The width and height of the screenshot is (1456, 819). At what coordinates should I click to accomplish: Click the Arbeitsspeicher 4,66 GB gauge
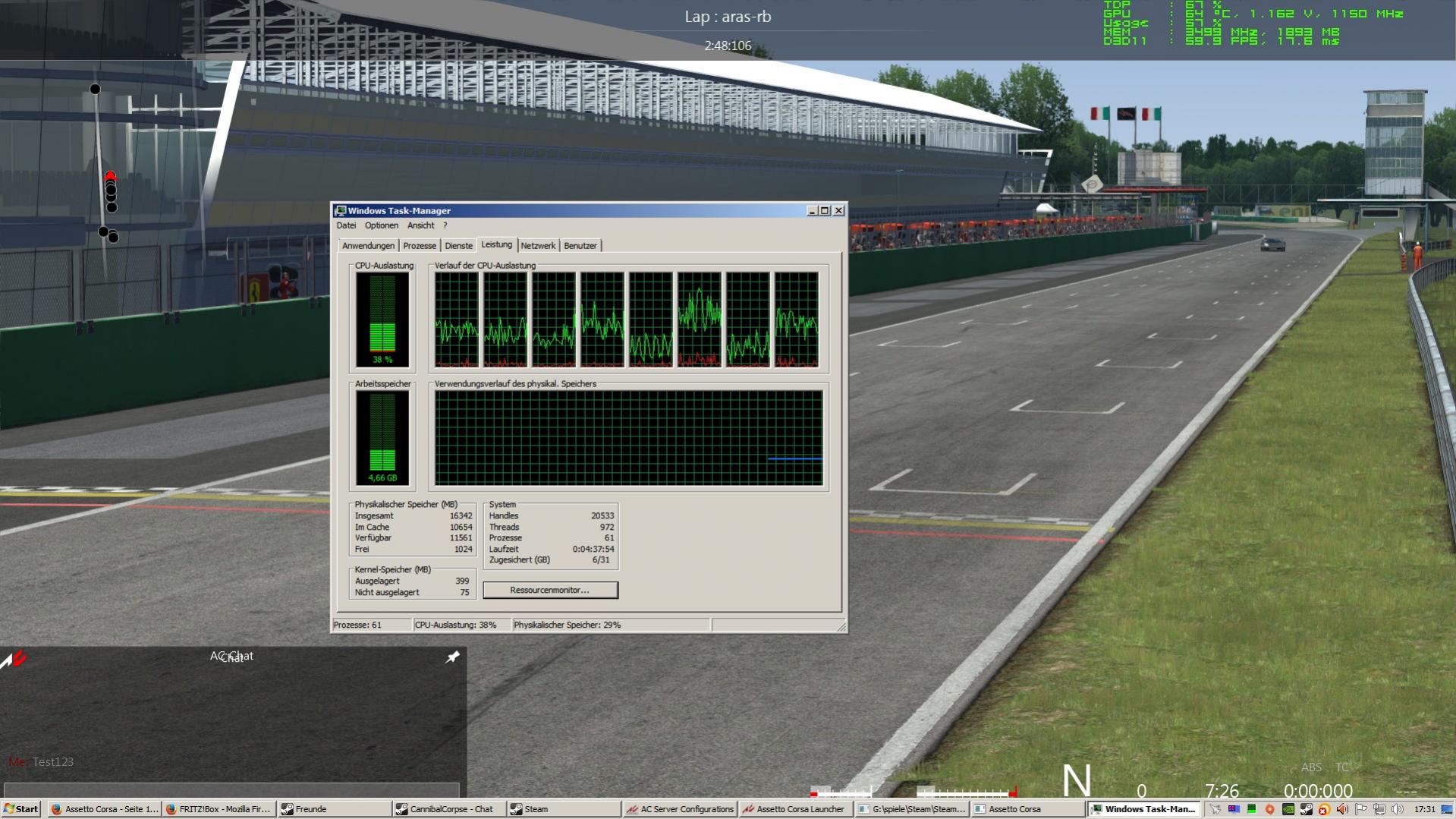[x=382, y=438]
